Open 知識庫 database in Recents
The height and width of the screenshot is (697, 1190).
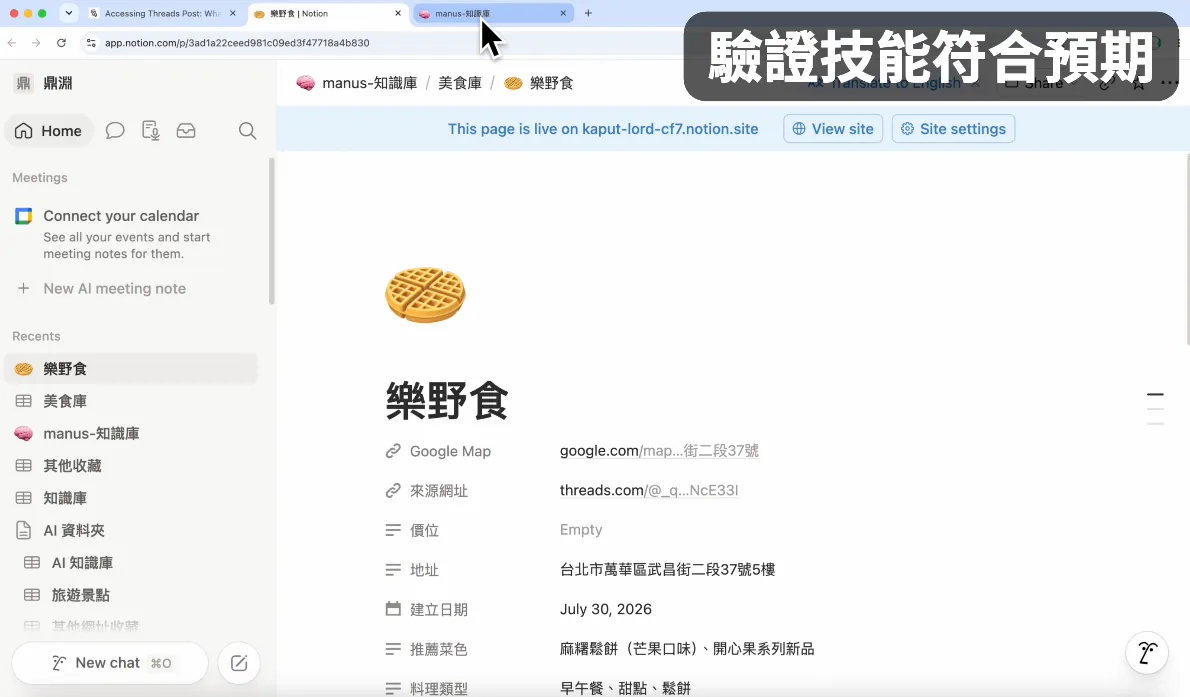tap(131, 498)
